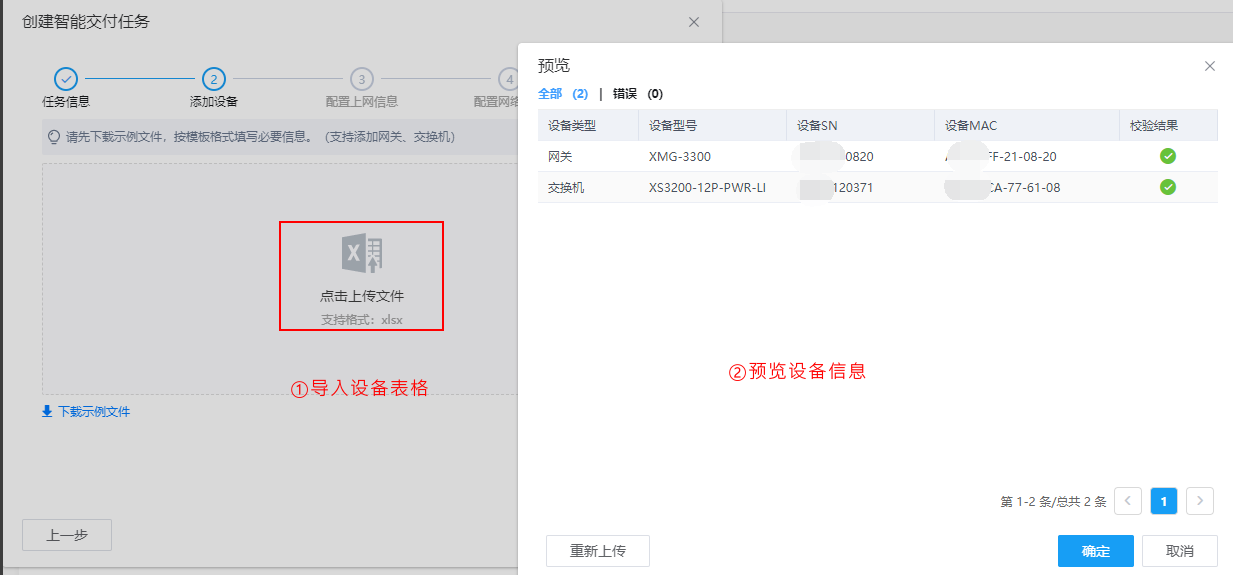Switch to the 全部 (2) tab
Viewport: 1233px width, 575px height.
pyautogui.click(x=562, y=94)
